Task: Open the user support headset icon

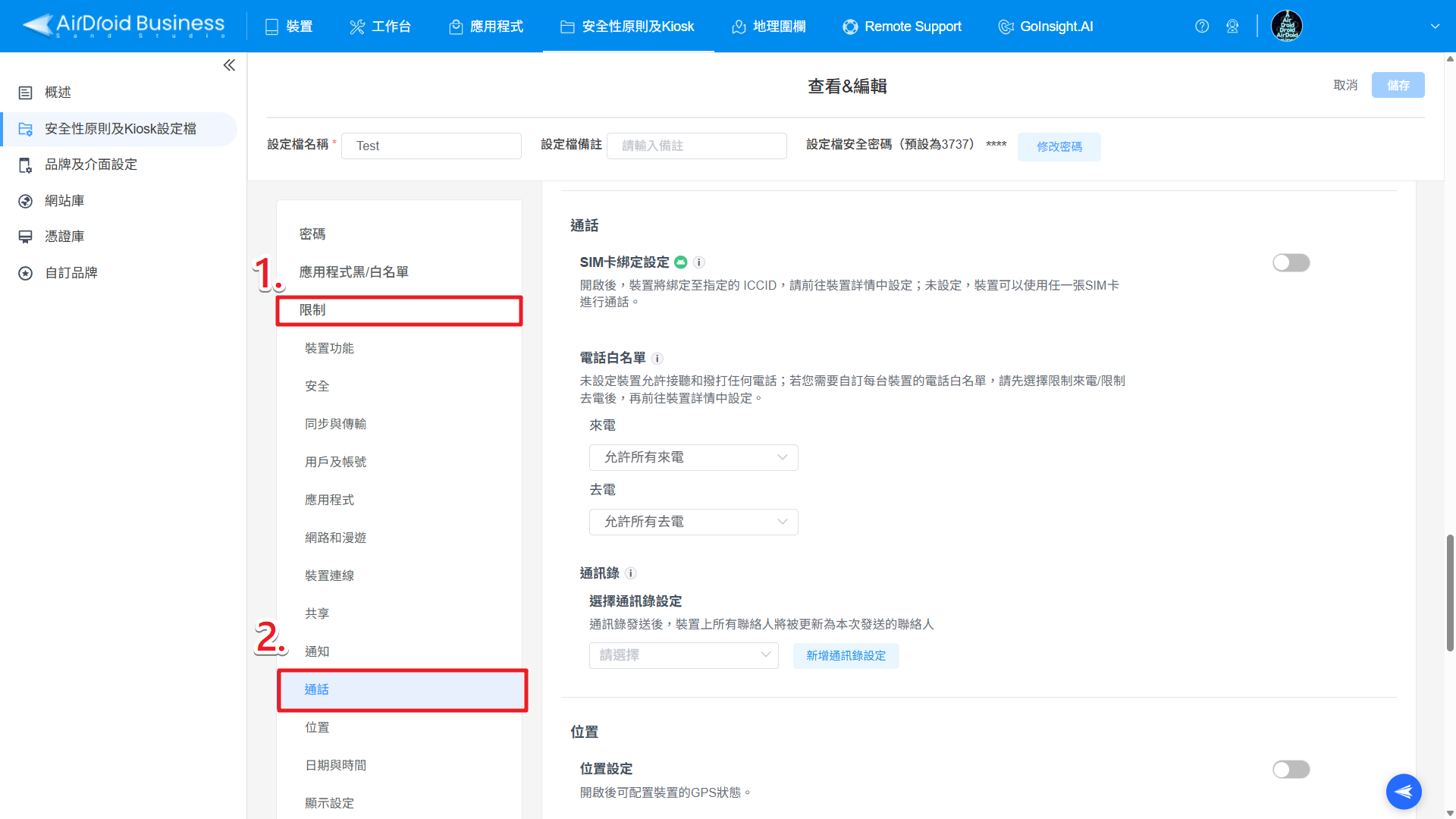Action: pyautogui.click(x=1232, y=27)
